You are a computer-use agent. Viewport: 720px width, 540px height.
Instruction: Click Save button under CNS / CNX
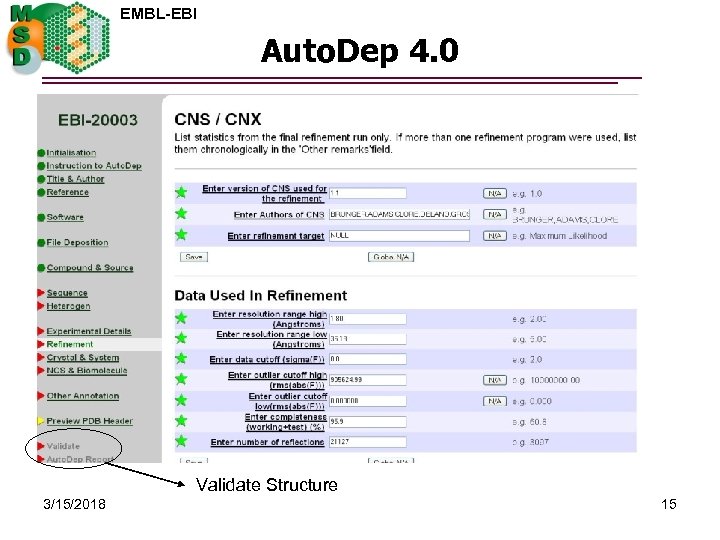(x=194, y=257)
